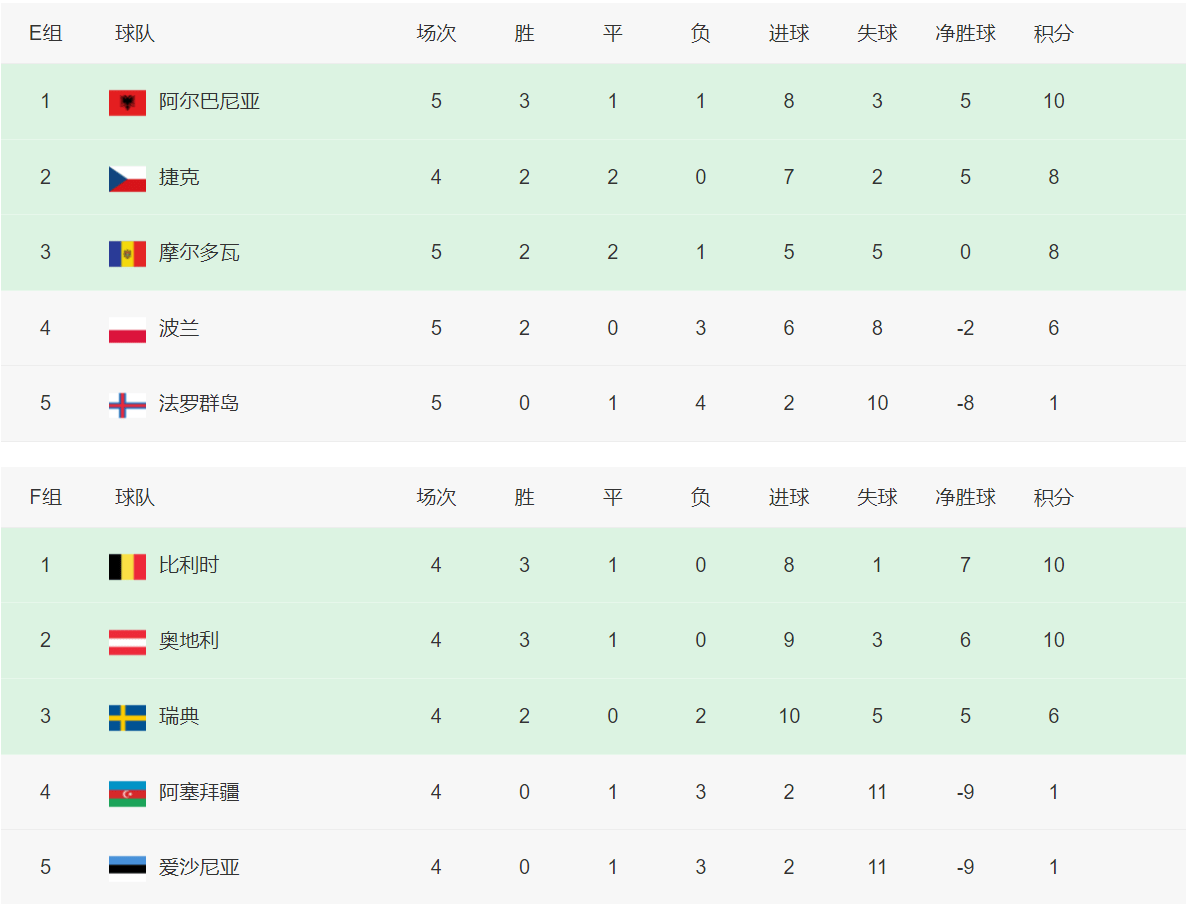Click the Moldova flag icon
The width and height of the screenshot is (1190, 904).
128,254
